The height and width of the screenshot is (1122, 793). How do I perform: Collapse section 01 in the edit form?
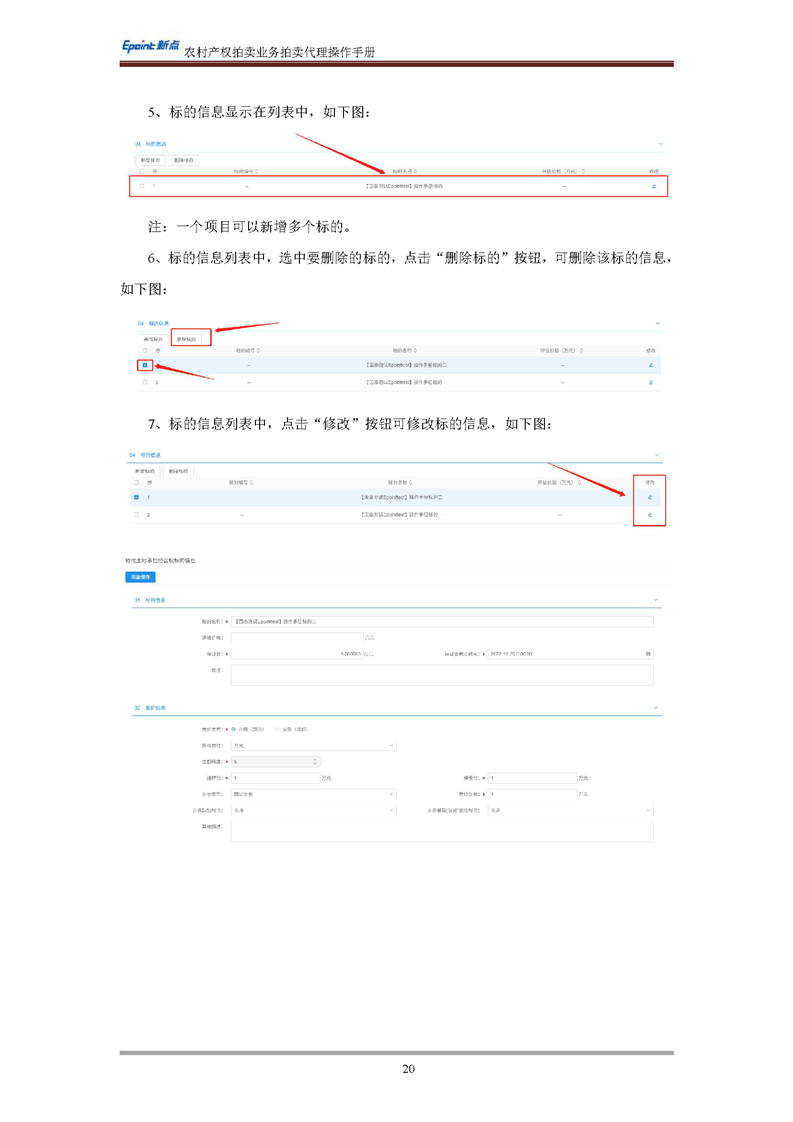[x=656, y=600]
